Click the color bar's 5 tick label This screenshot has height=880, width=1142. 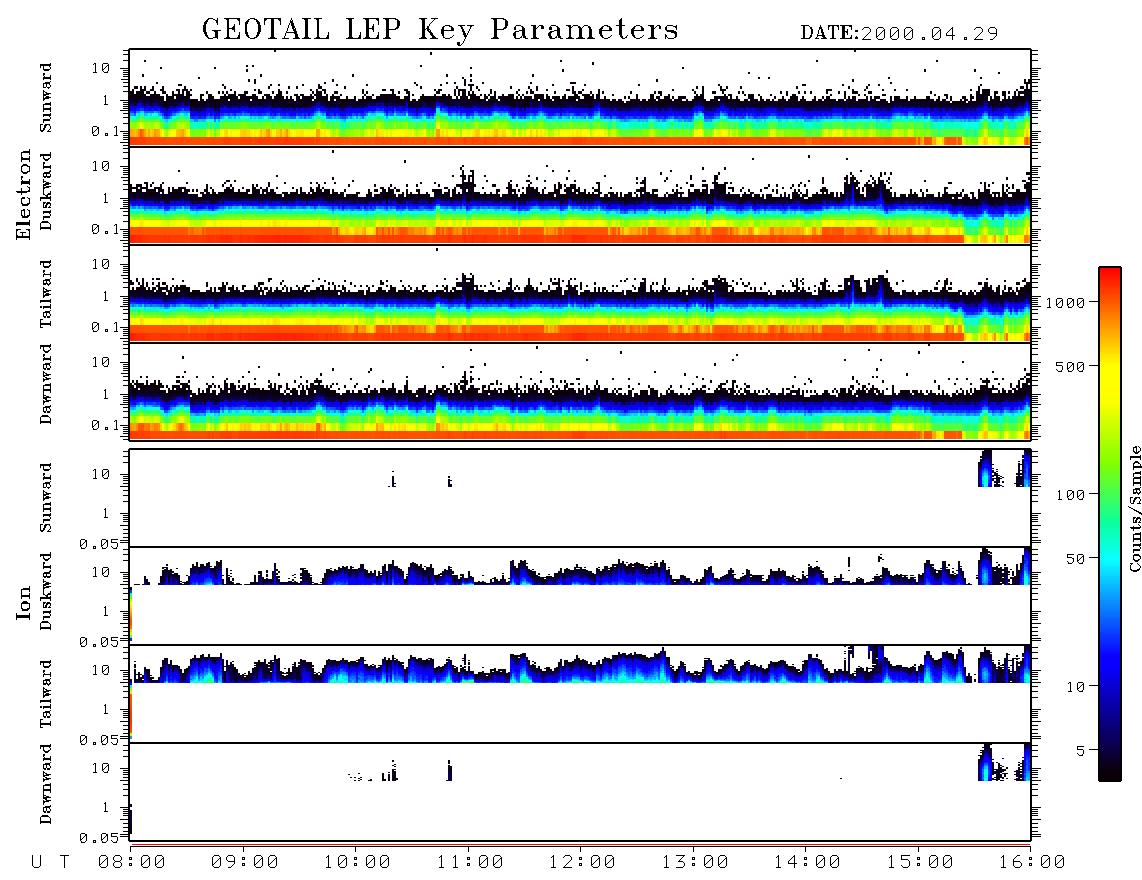(x=1082, y=751)
